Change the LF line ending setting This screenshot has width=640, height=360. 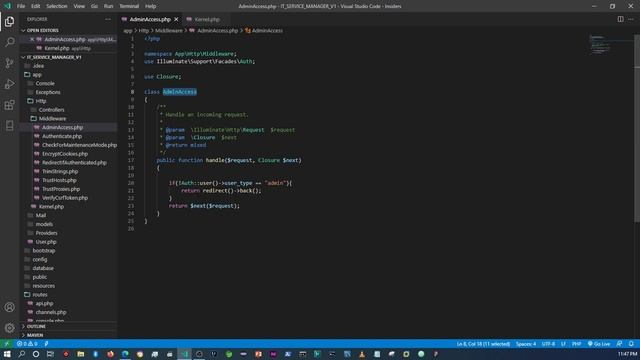(x=563, y=344)
